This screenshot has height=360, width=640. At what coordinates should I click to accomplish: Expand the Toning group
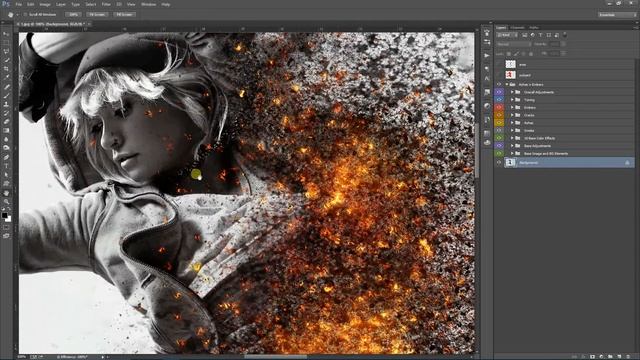(512, 100)
